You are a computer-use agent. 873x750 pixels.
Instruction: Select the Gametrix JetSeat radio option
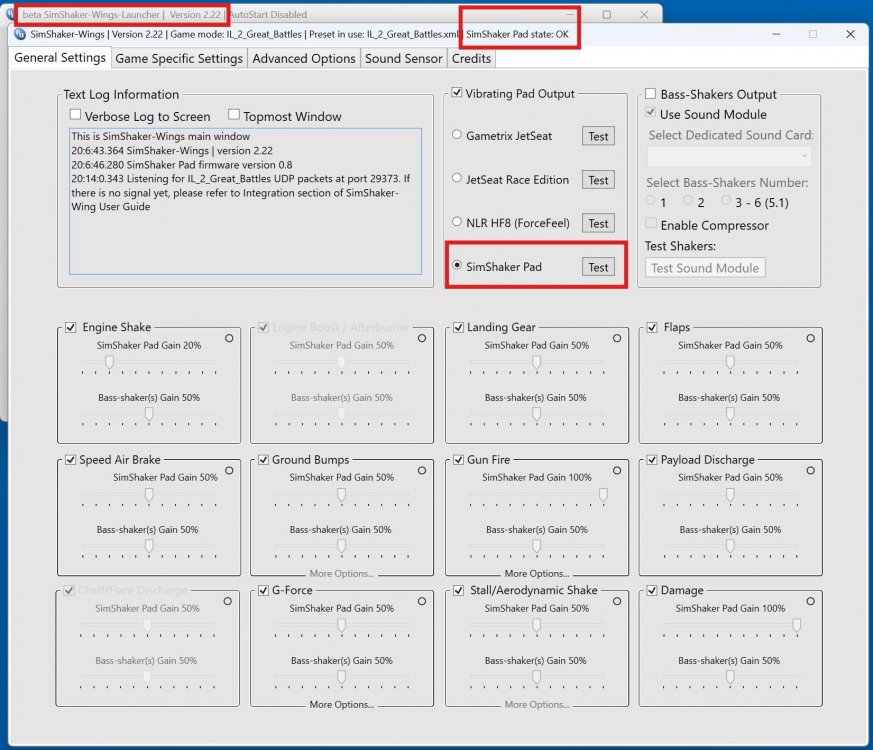click(x=458, y=135)
